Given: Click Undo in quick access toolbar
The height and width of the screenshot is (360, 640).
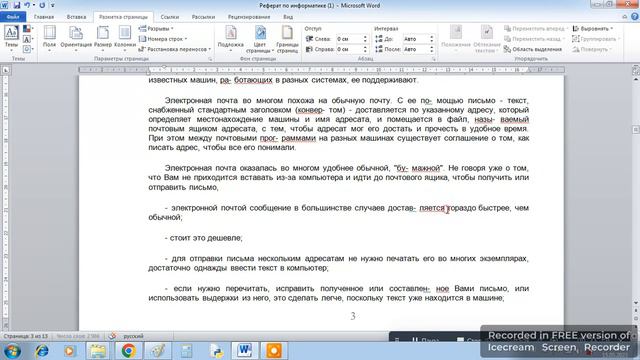Looking at the screenshot, I should [27, 5].
